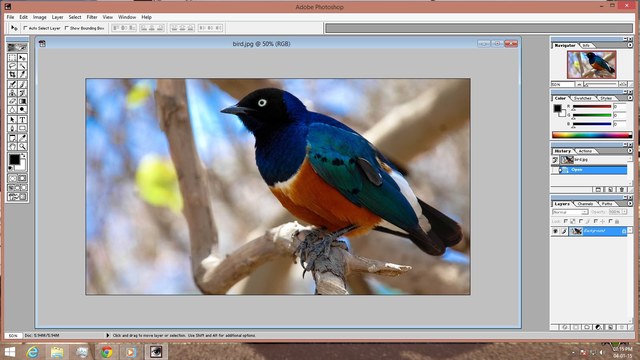This screenshot has height=360, width=640.
Task: Open the Navigator panel options menu arrow
Action: (630, 45)
